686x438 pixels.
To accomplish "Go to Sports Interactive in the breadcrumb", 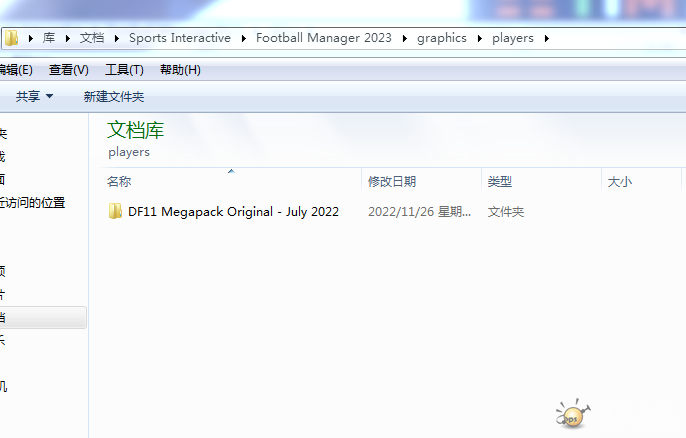I will 180,38.
